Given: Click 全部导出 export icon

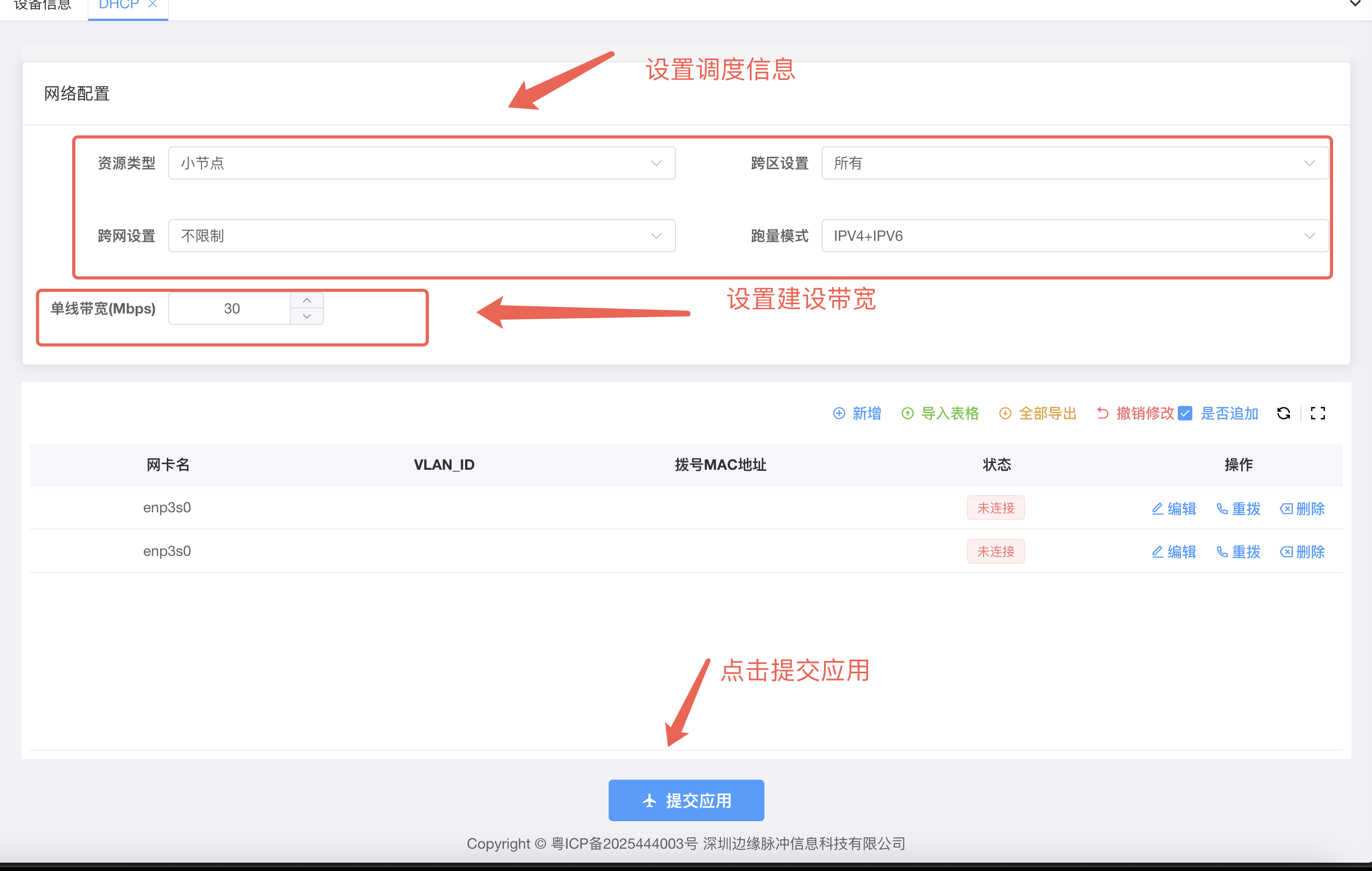Looking at the screenshot, I should point(1005,413).
